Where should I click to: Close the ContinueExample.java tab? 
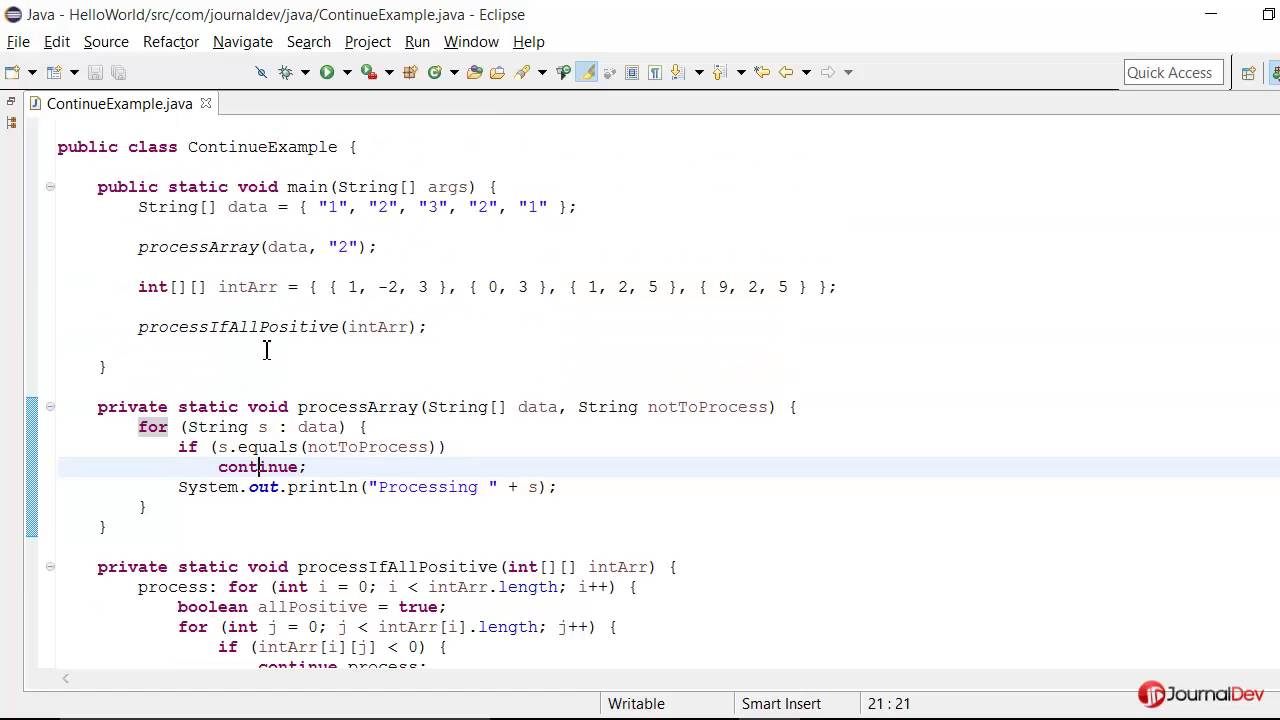point(206,103)
